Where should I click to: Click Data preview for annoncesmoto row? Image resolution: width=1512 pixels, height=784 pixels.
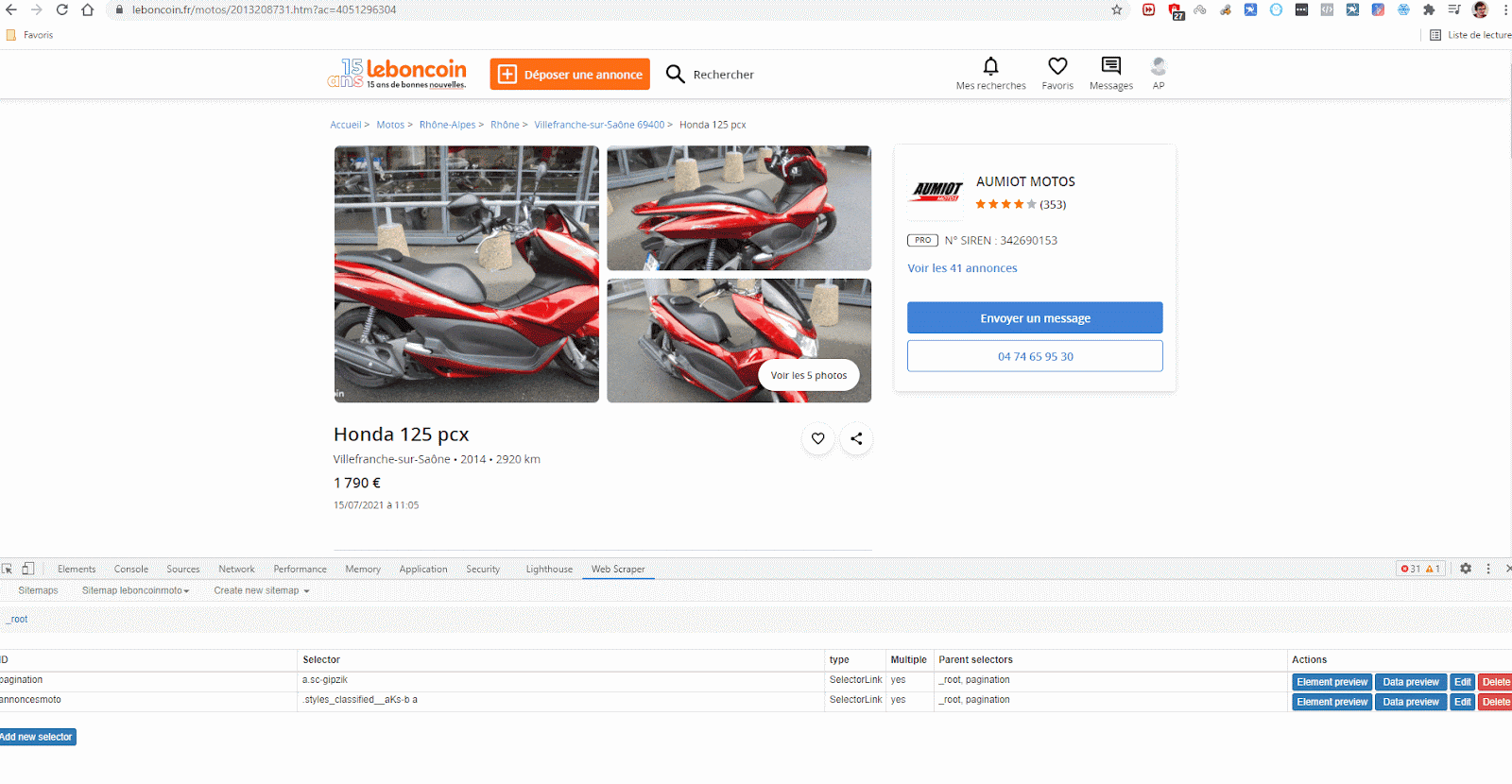click(1411, 702)
